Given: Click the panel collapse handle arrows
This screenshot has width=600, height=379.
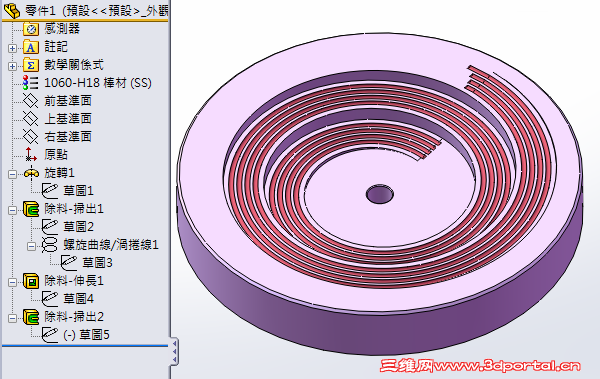Looking at the screenshot, I should click(x=174, y=351).
